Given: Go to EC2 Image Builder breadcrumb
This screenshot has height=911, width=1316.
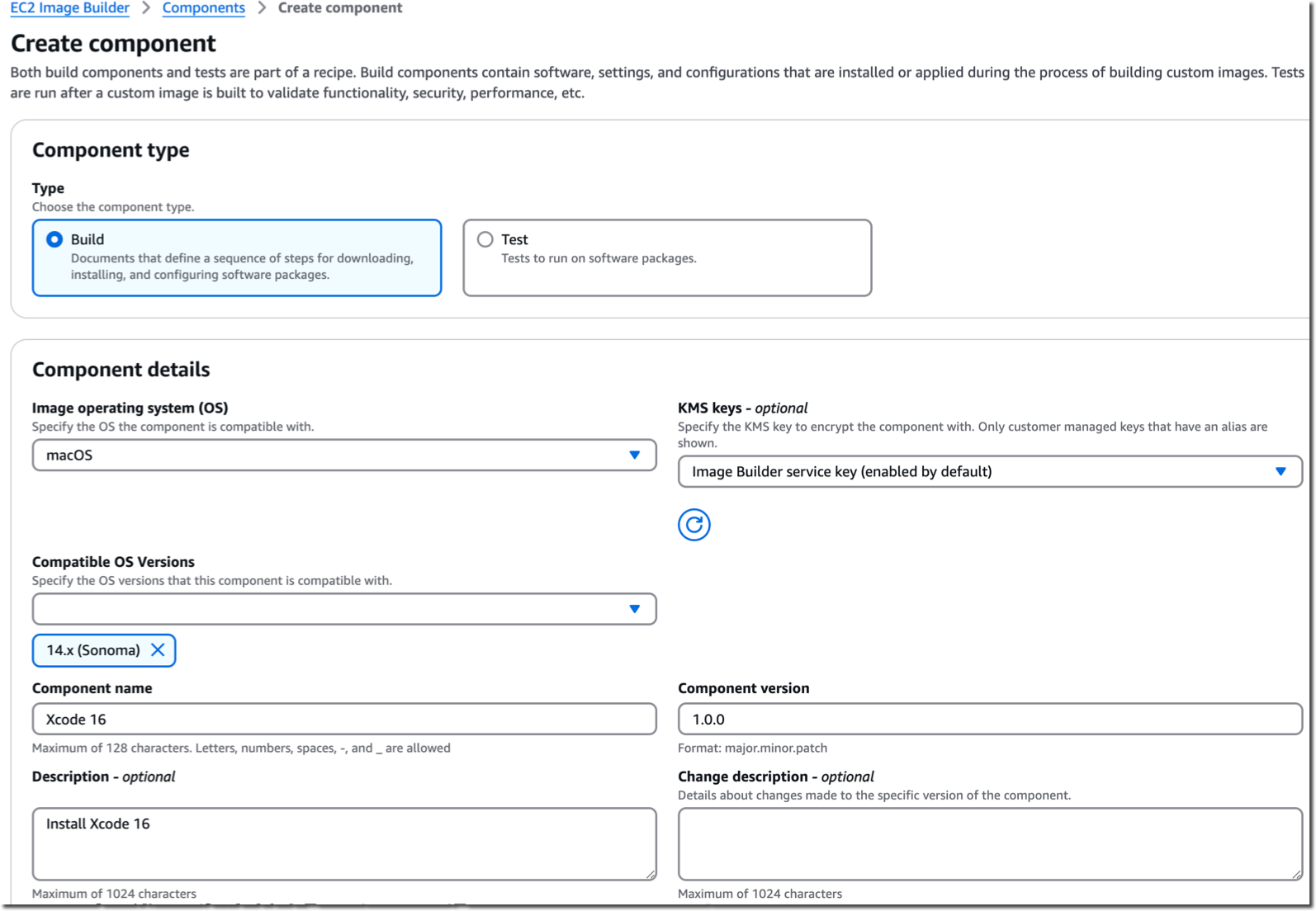Looking at the screenshot, I should [x=69, y=8].
